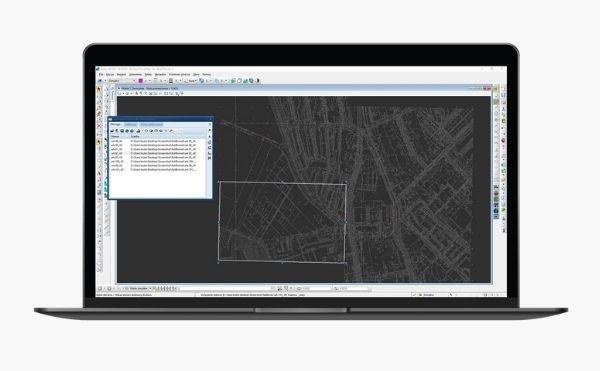Click the blue globe icon in right toolbar
The width and height of the screenshot is (600, 371).
tap(496, 211)
